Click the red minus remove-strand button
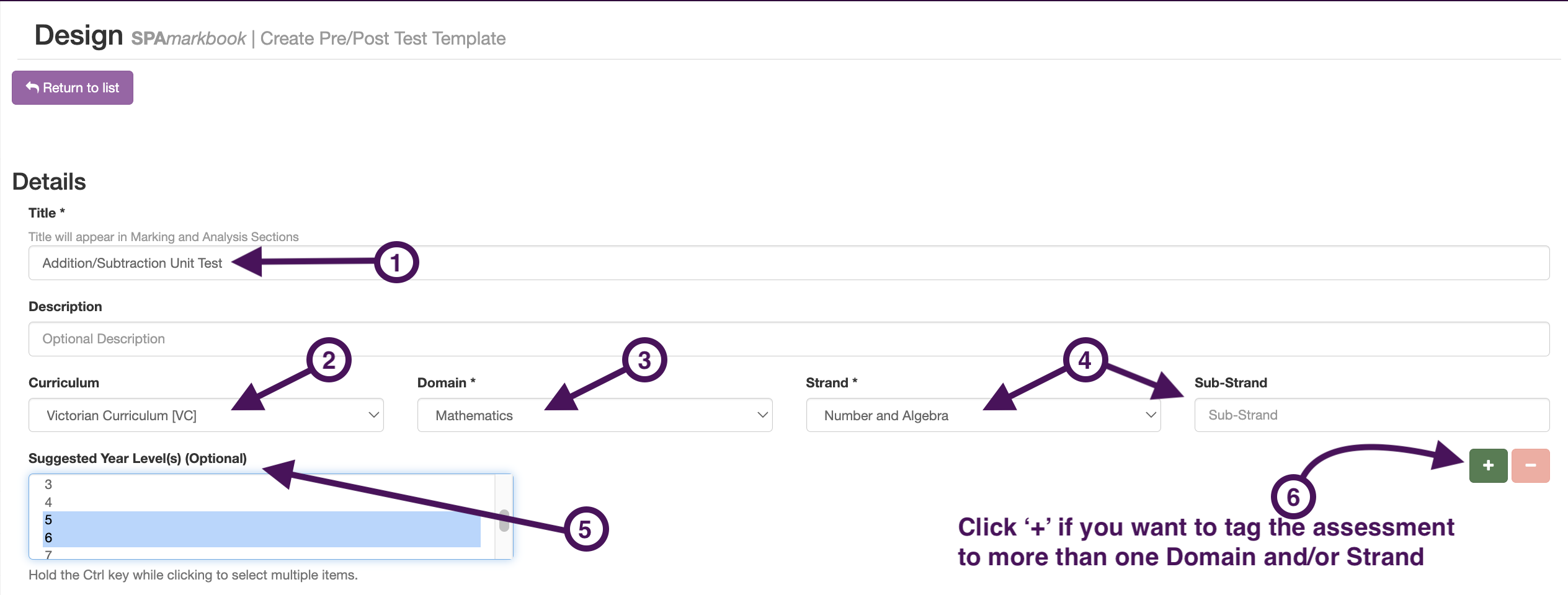The width and height of the screenshot is (1568, 595). [x=1530, y=465]
